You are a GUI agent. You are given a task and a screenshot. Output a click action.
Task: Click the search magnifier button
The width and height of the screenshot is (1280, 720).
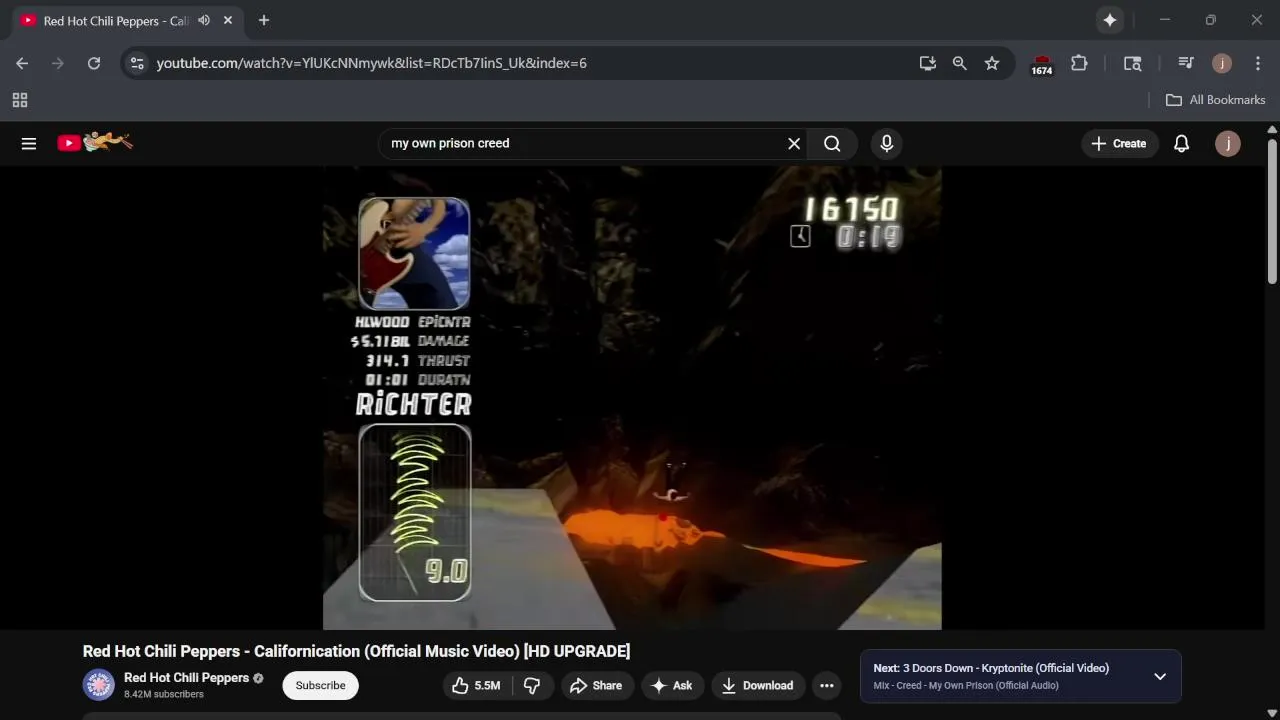(x=832, y=143)
